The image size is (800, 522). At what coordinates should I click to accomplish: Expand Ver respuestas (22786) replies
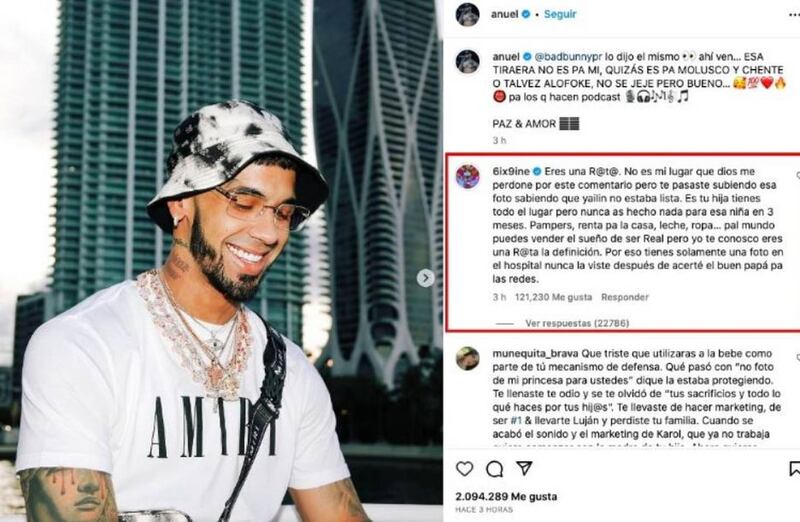pyautogui.click(x=577, y=323)
